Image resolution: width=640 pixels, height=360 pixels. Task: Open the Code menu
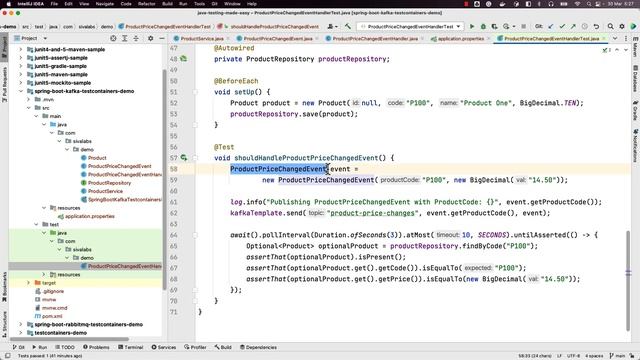(x=126, y=4)
